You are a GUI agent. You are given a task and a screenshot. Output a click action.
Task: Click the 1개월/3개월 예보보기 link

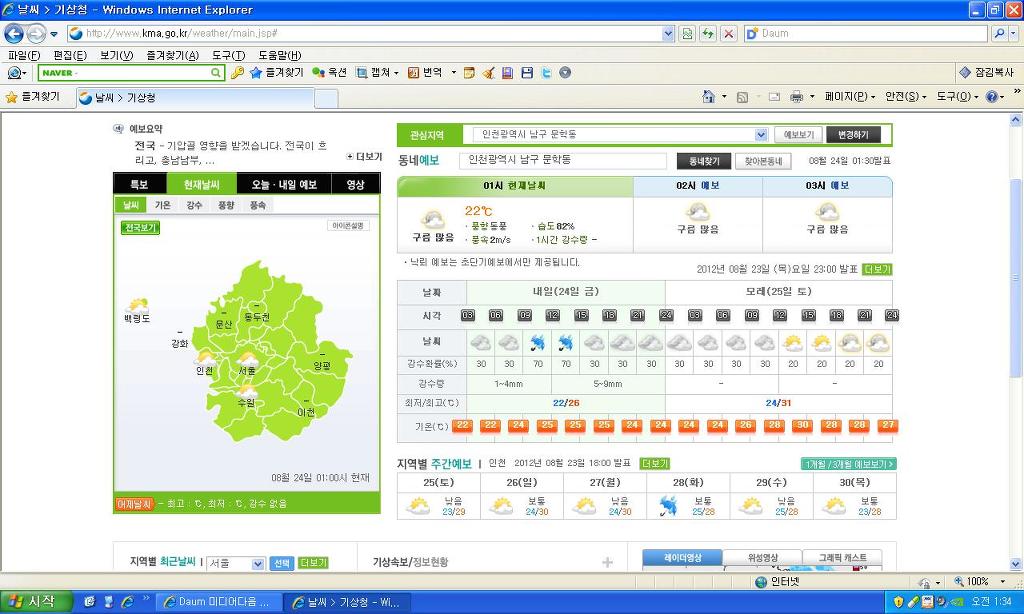click(x=848, y=464)
